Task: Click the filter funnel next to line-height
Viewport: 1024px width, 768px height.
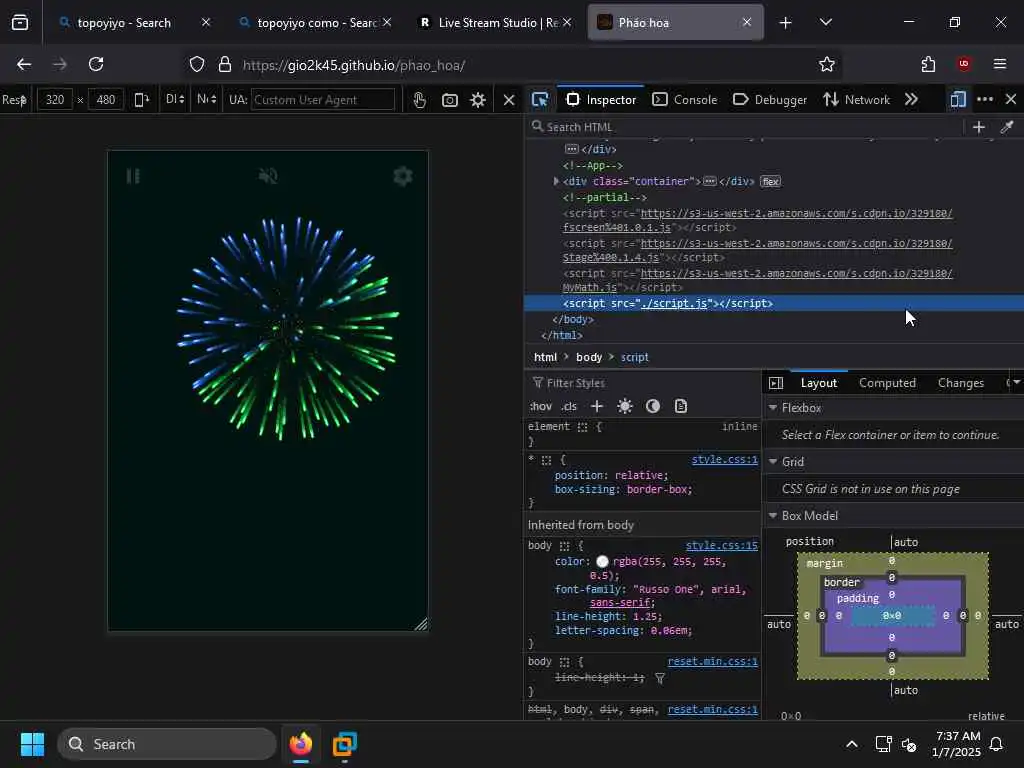Action: pyautogui.click(x=660, y=679)
